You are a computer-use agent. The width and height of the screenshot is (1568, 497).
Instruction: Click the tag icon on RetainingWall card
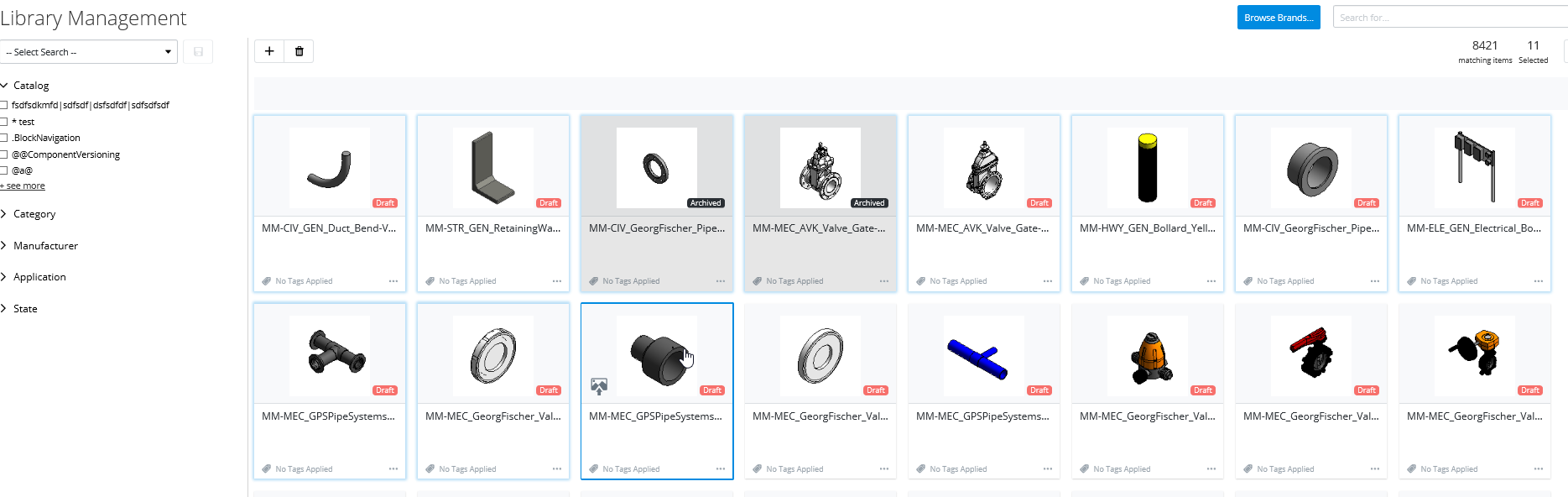[430, 281]
